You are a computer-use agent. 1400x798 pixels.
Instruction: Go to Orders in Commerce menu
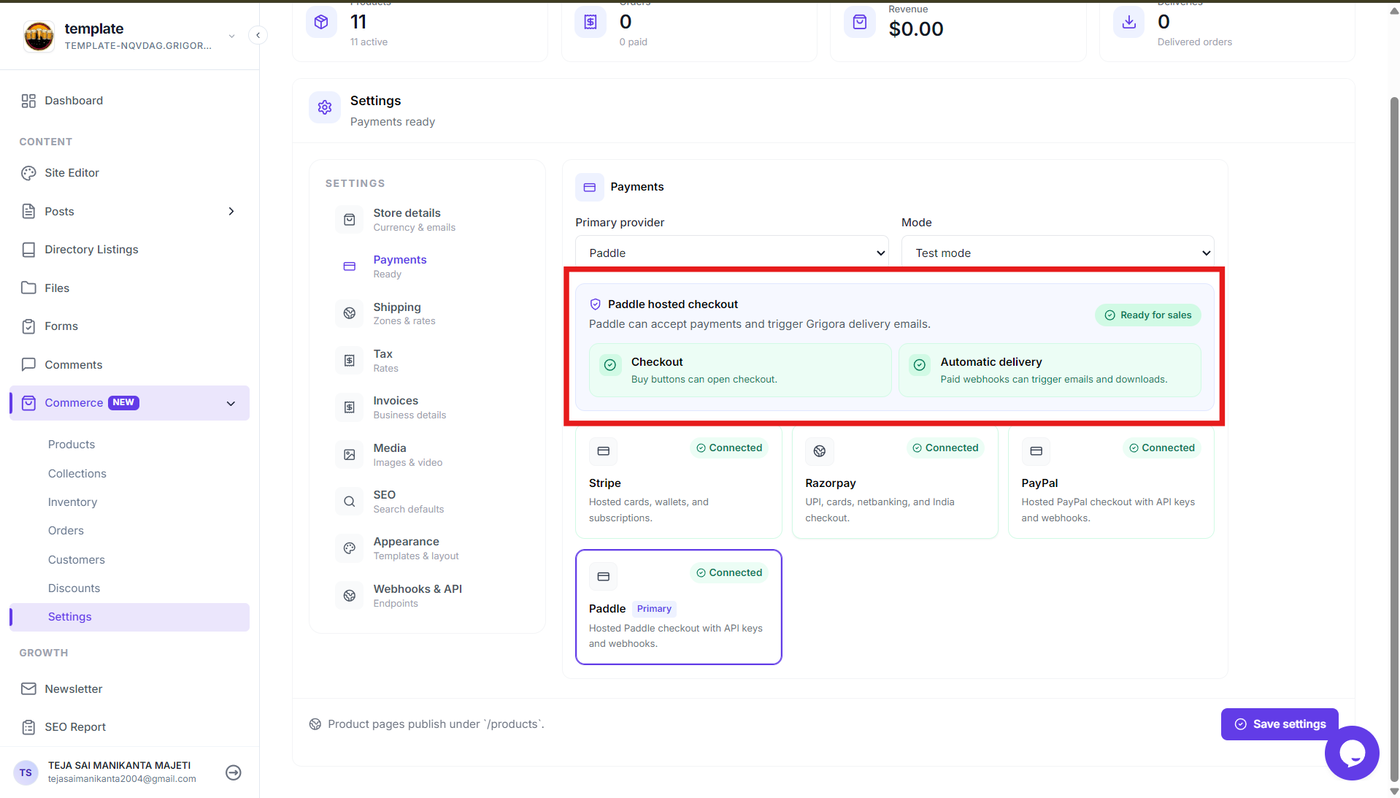(66, 530)
